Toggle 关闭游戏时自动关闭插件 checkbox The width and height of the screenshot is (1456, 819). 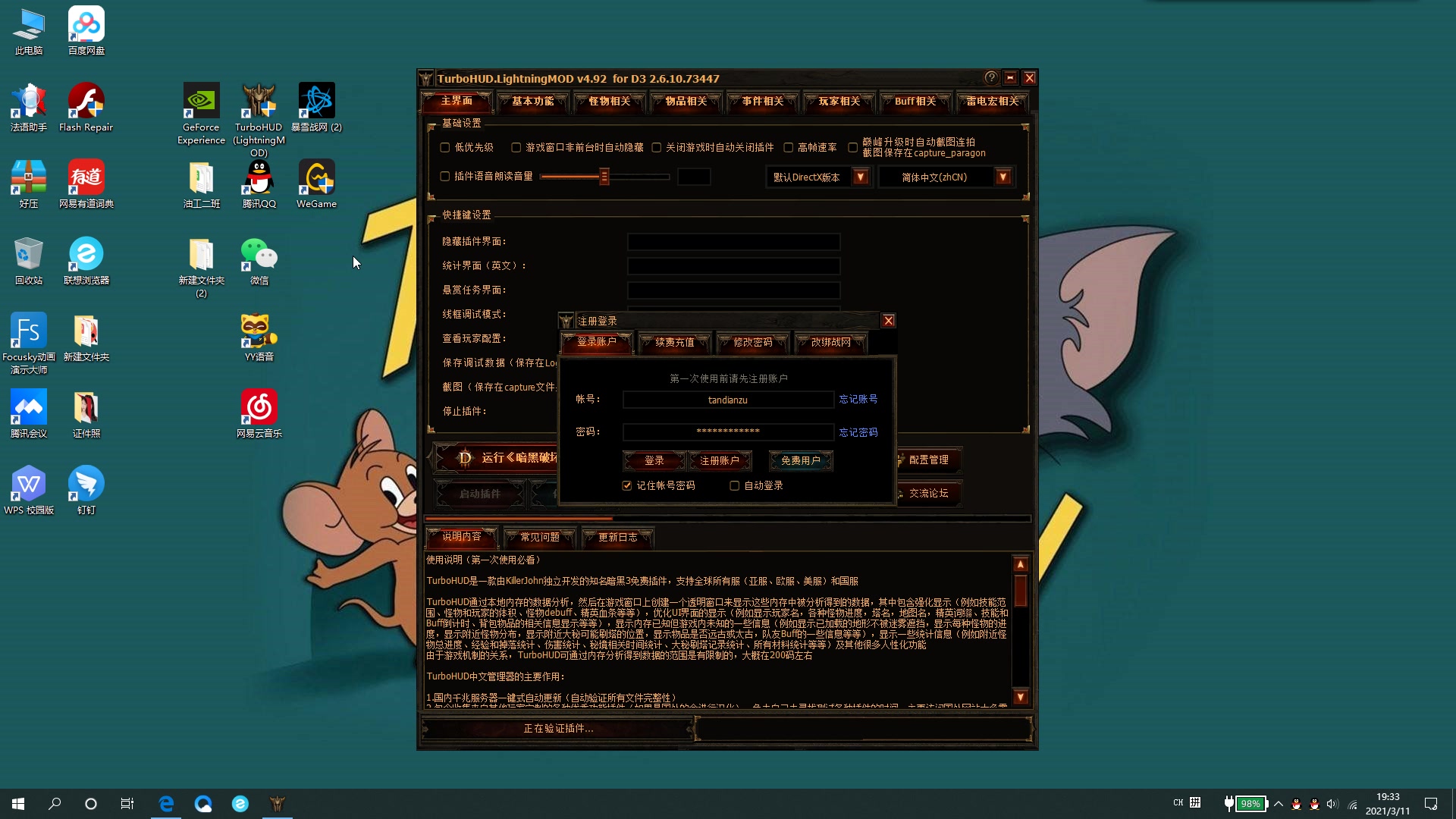[x=657, y=148]
